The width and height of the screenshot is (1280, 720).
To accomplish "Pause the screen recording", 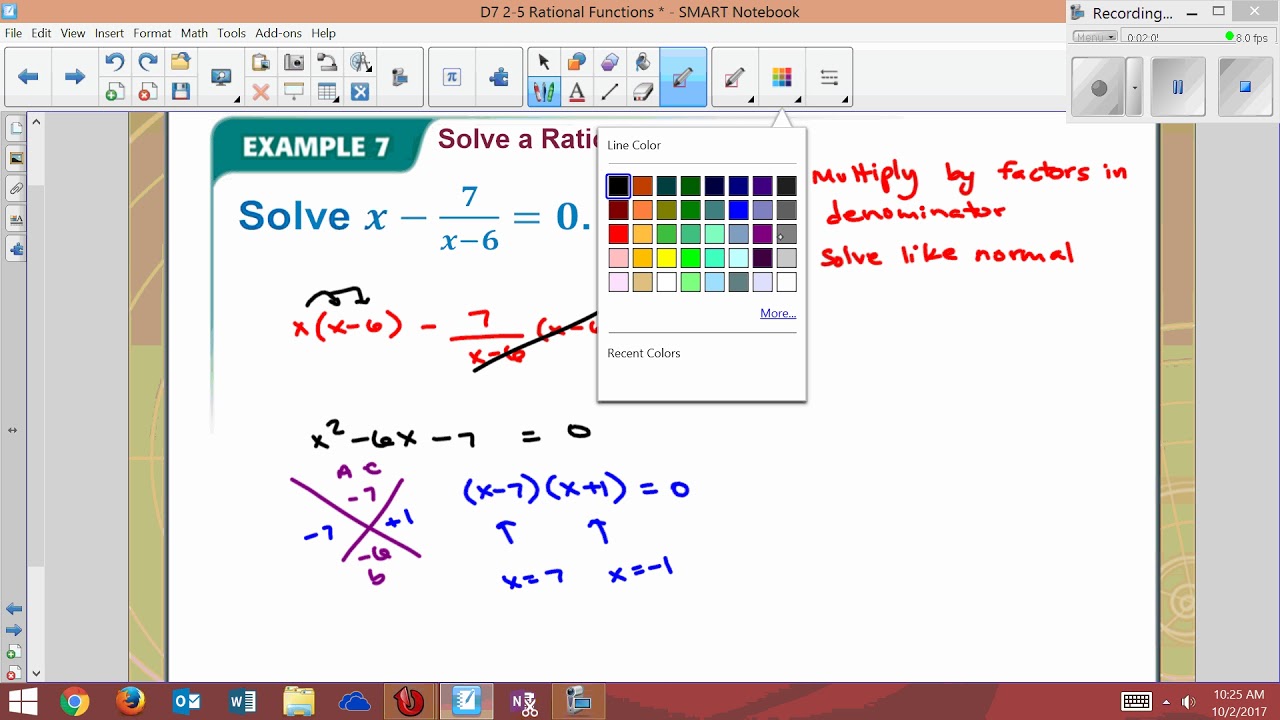I will (x=1178, y=87).
